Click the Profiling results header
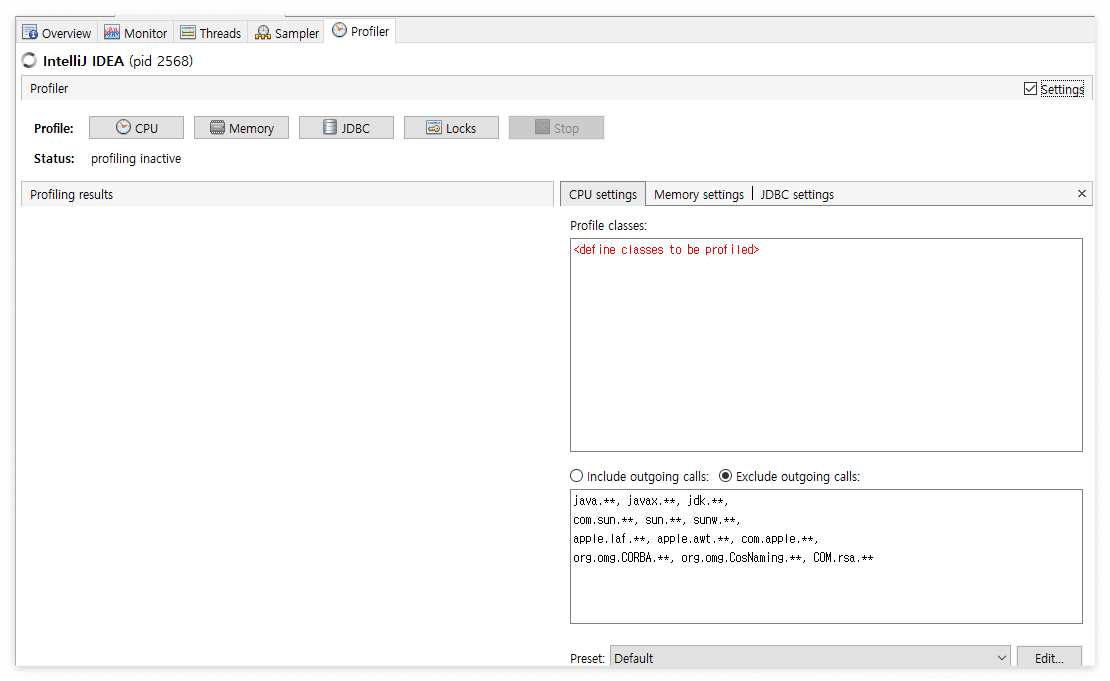The height and width of the screenshot is (681, 1110). (x=287, y=195)
